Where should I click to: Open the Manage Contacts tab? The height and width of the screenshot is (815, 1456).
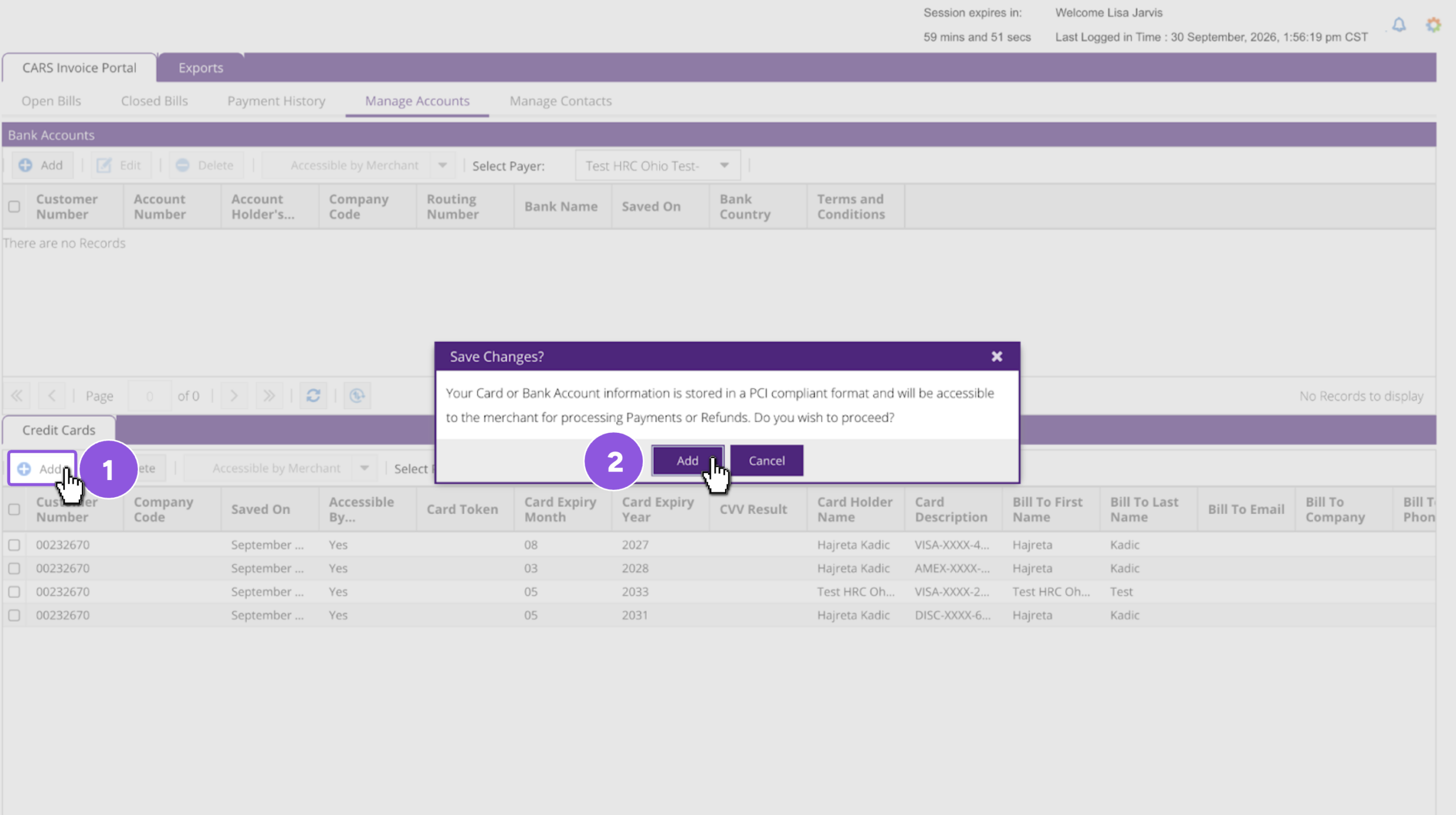point(561,101)
